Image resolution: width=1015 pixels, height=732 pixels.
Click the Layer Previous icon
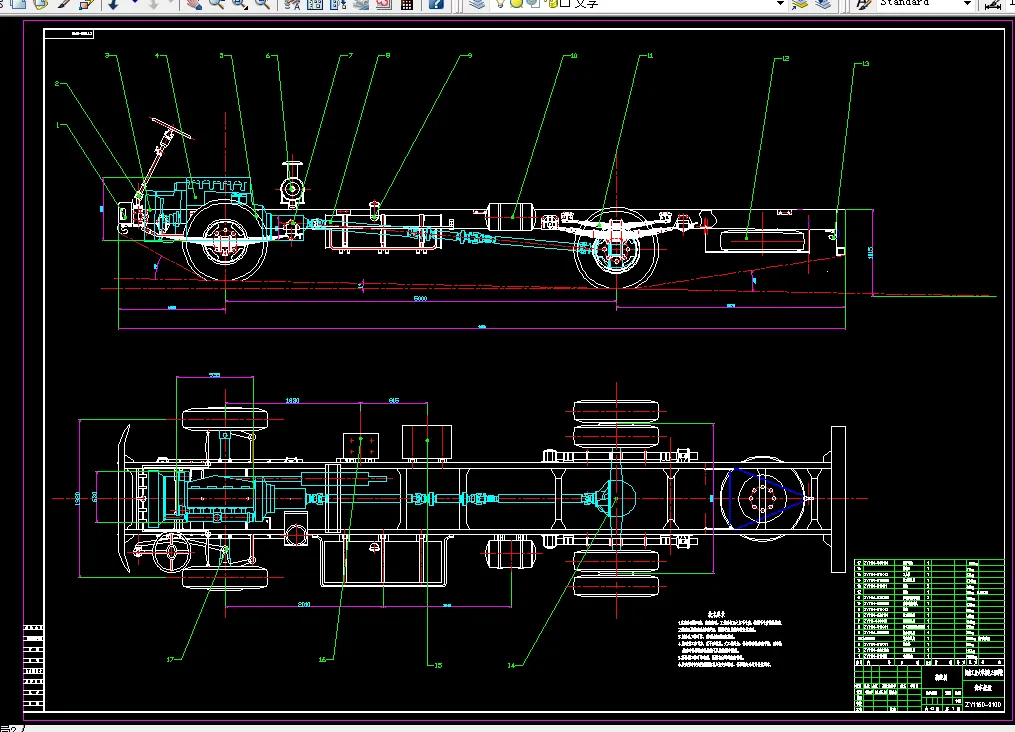[x=822, y=4]
